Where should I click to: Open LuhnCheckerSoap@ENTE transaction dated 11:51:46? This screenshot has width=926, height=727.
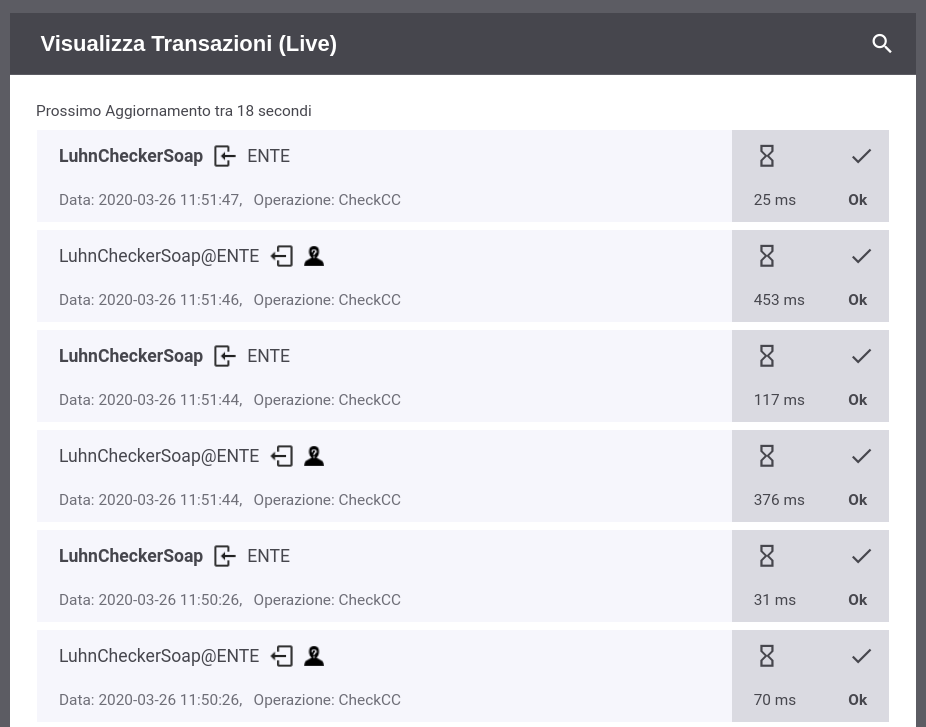click(384, 276)
